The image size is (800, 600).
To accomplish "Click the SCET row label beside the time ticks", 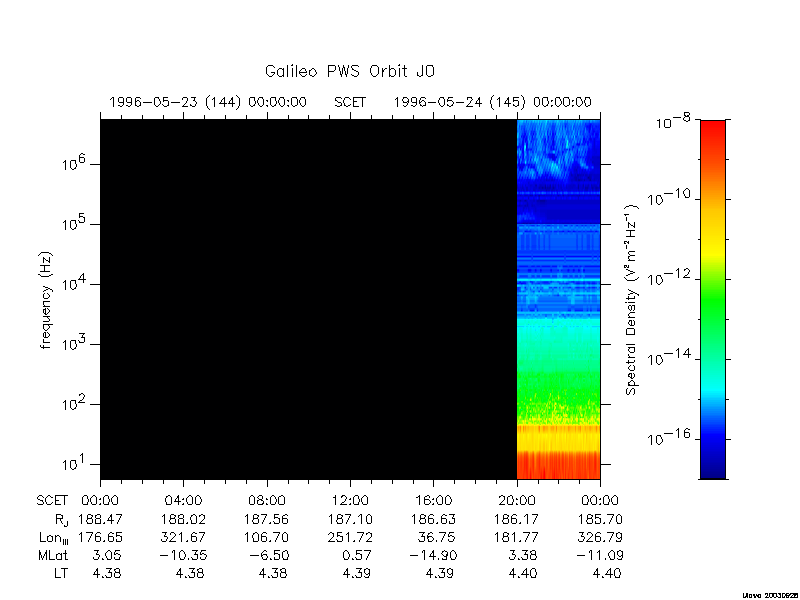I will (x=52, y=501).
